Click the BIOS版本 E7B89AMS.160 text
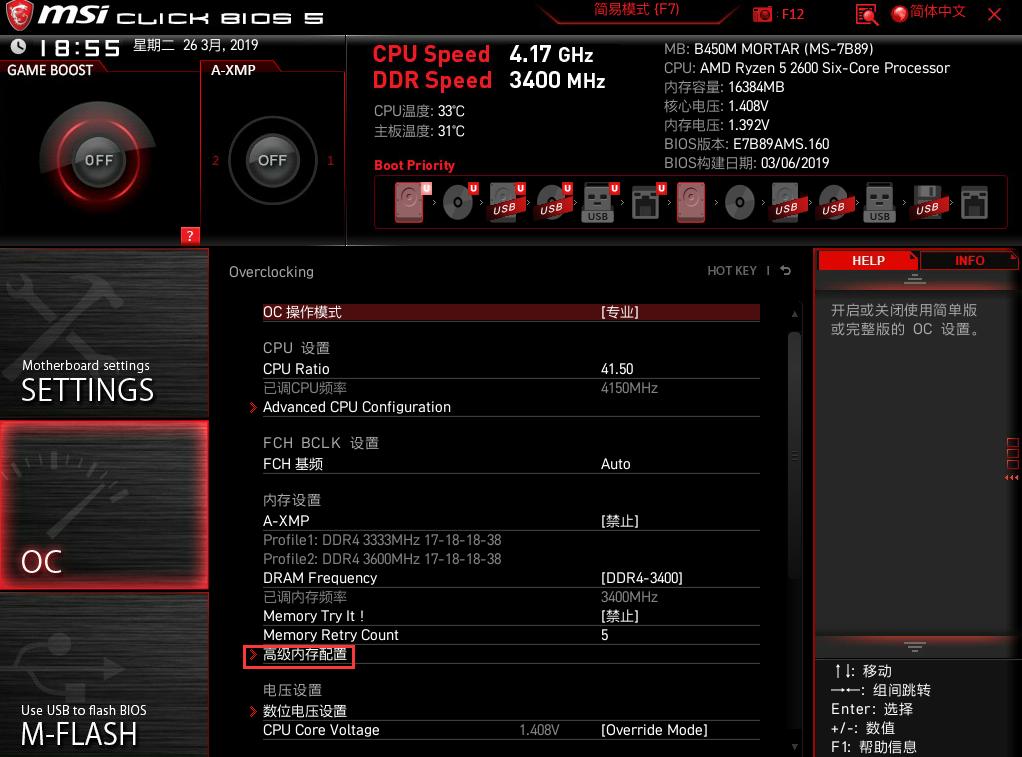1022x757 pixels. [746, 144]
